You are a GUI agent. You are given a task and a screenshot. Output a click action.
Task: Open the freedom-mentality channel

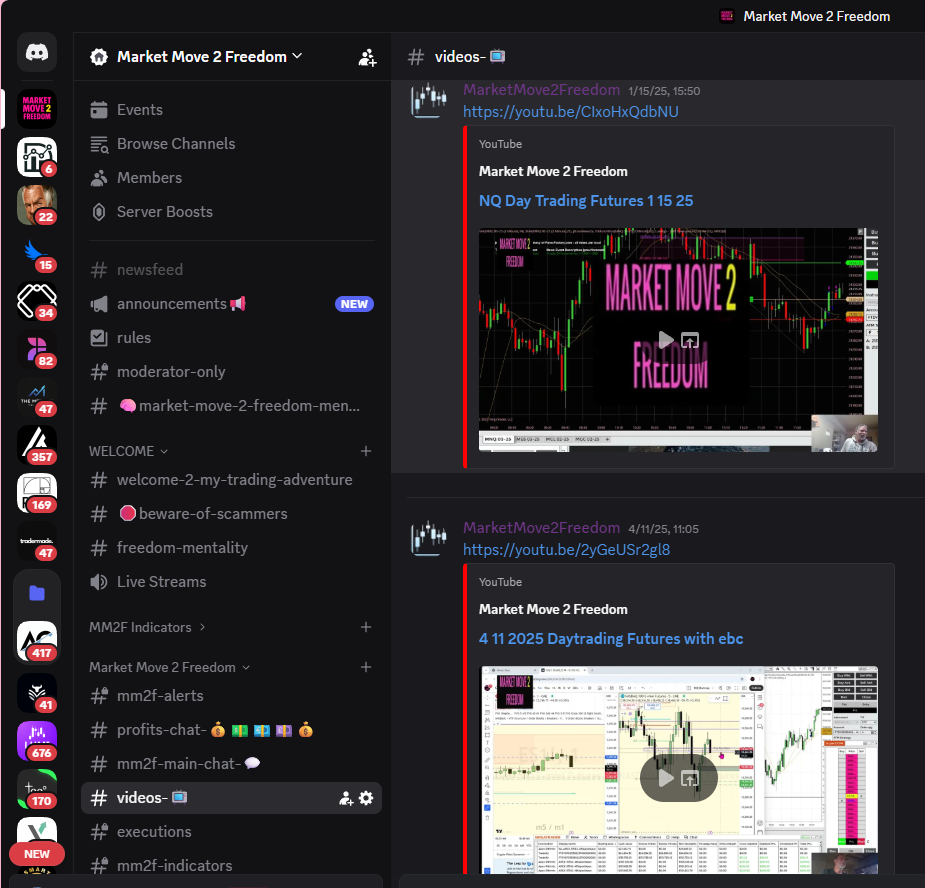tap(231, 548)
